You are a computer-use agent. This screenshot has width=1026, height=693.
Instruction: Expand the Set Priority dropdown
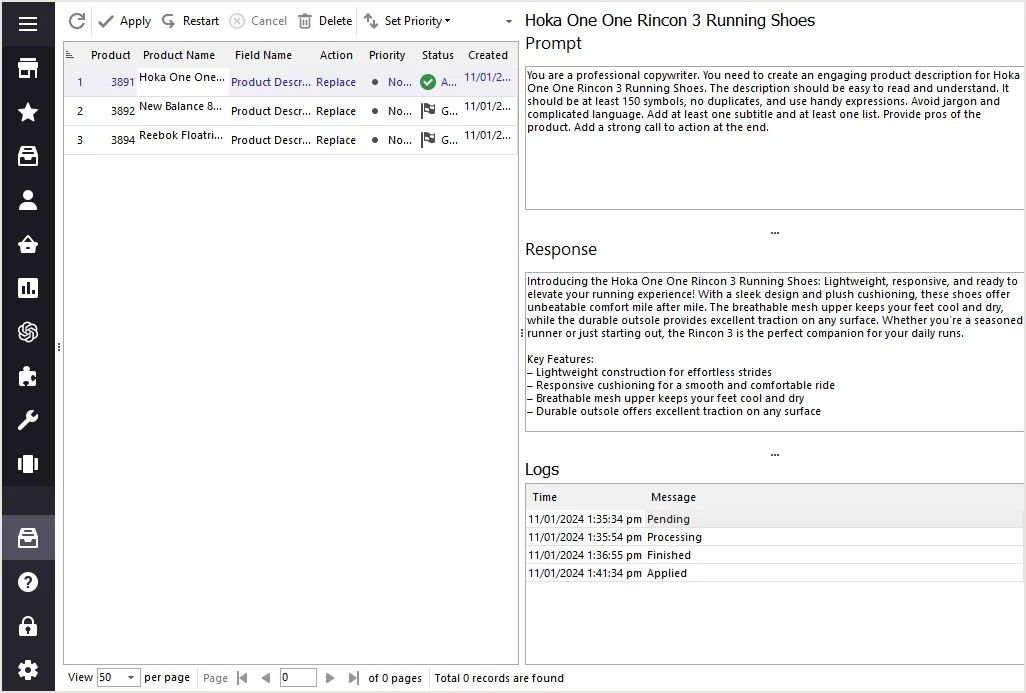pos(408,21)
